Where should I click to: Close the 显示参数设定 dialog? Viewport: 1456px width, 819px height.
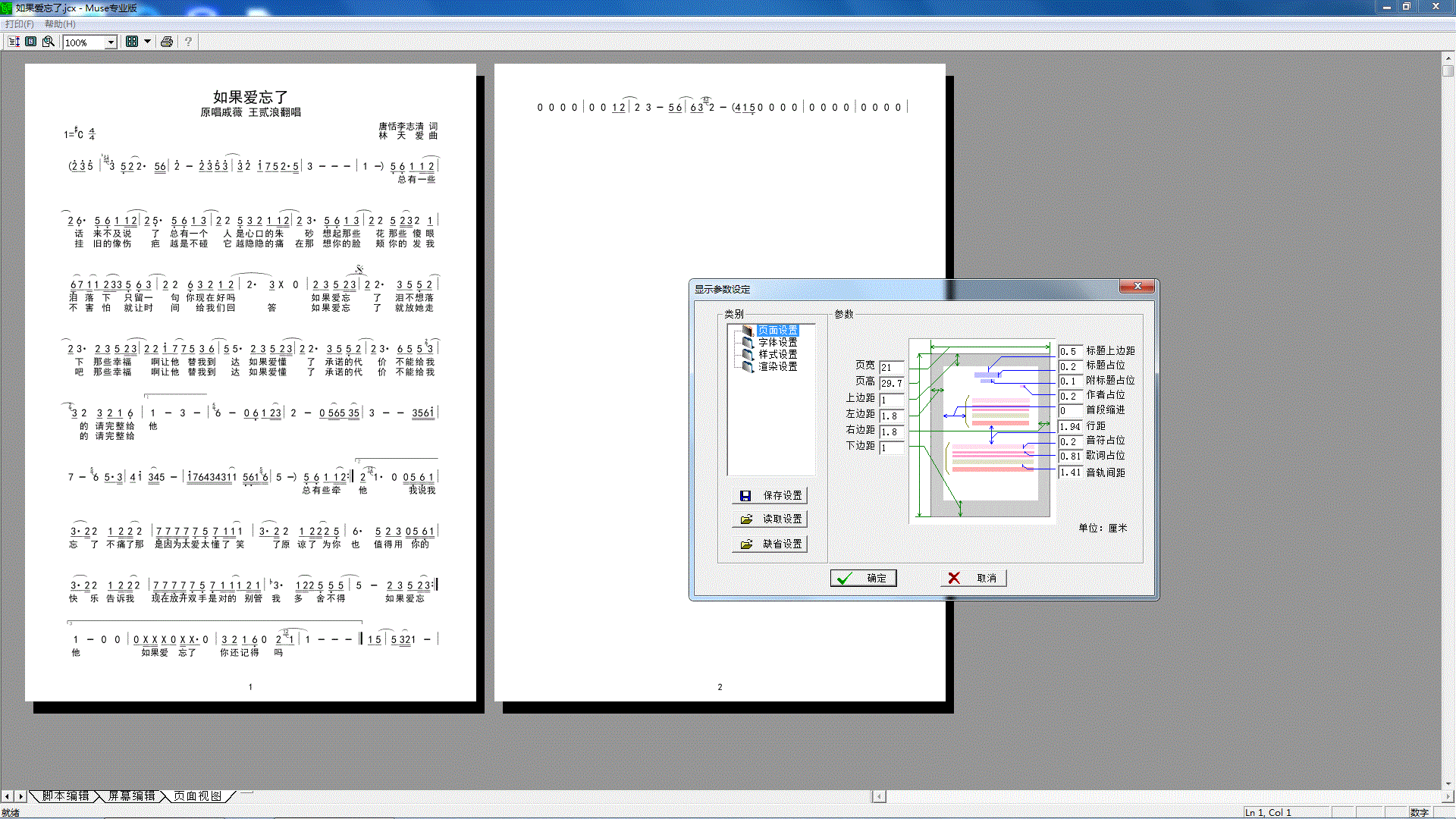click(x=1137, y=286)
